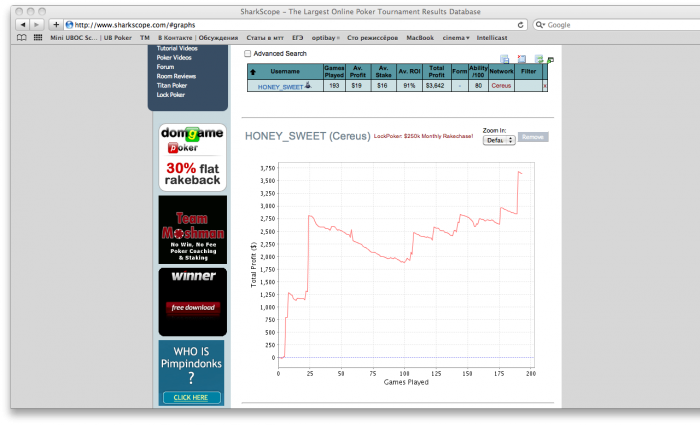This screenshot has width=700, height=425.
Task: Click the Games Played column header
Action: pyautogui.click(x=334, y=71)
